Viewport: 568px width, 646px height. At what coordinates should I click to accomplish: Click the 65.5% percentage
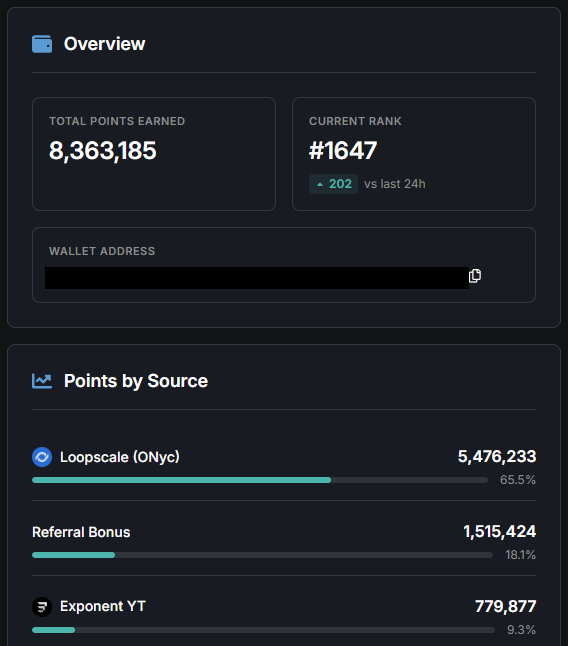pos(518,480)
